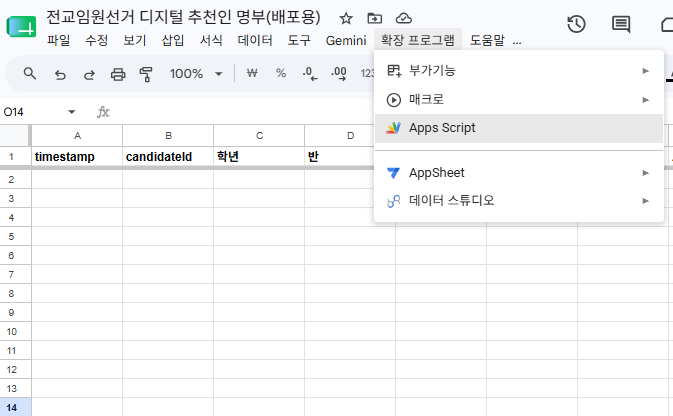Select column C header

pyautogui.click(x=259, y=136)
